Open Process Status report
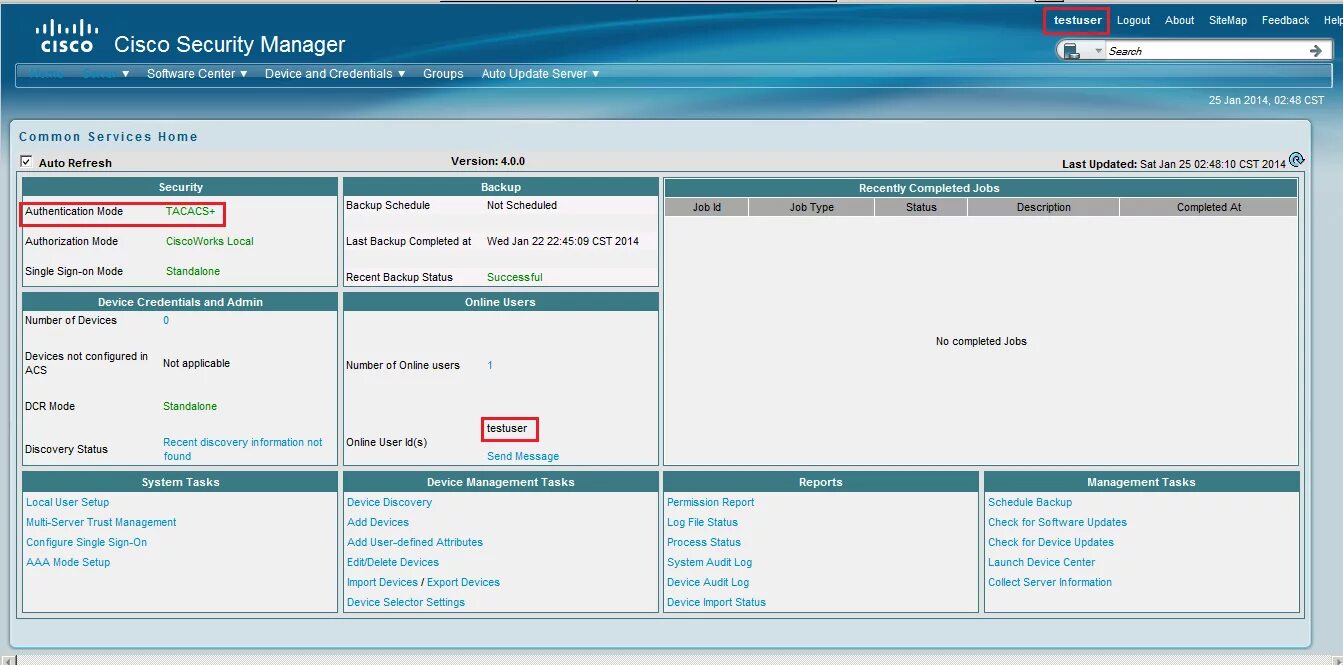Image resolution: width=1343 pixels, height=665 pixels. tap(704, 542)
